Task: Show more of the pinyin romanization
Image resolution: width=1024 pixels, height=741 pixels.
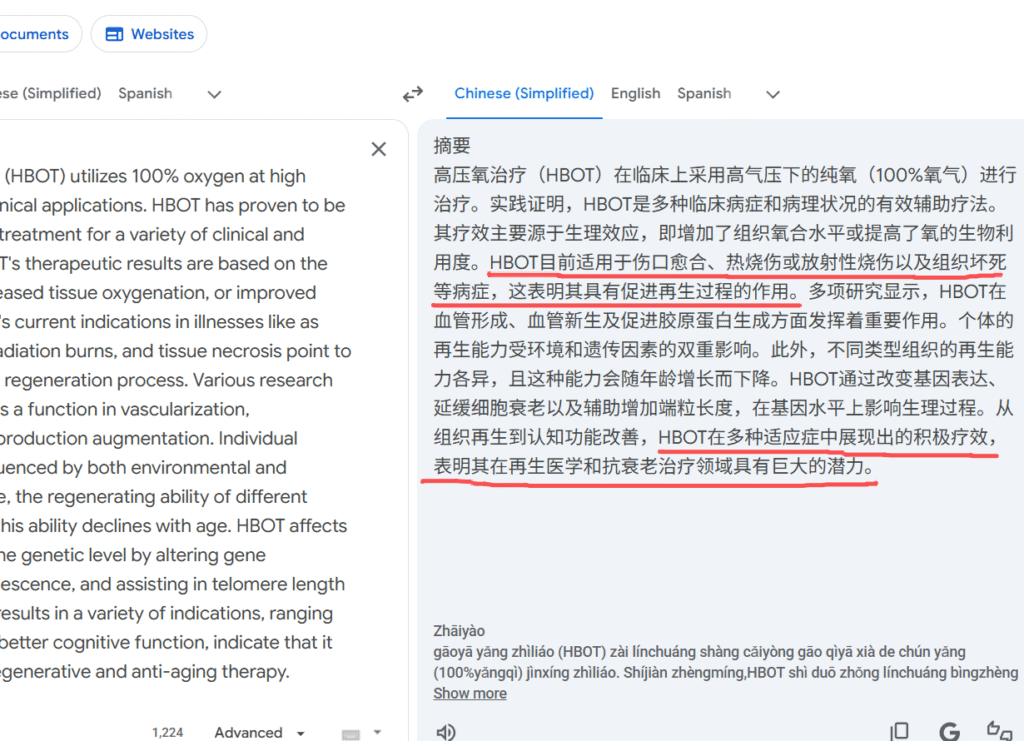Action: [x=470, y=693]
